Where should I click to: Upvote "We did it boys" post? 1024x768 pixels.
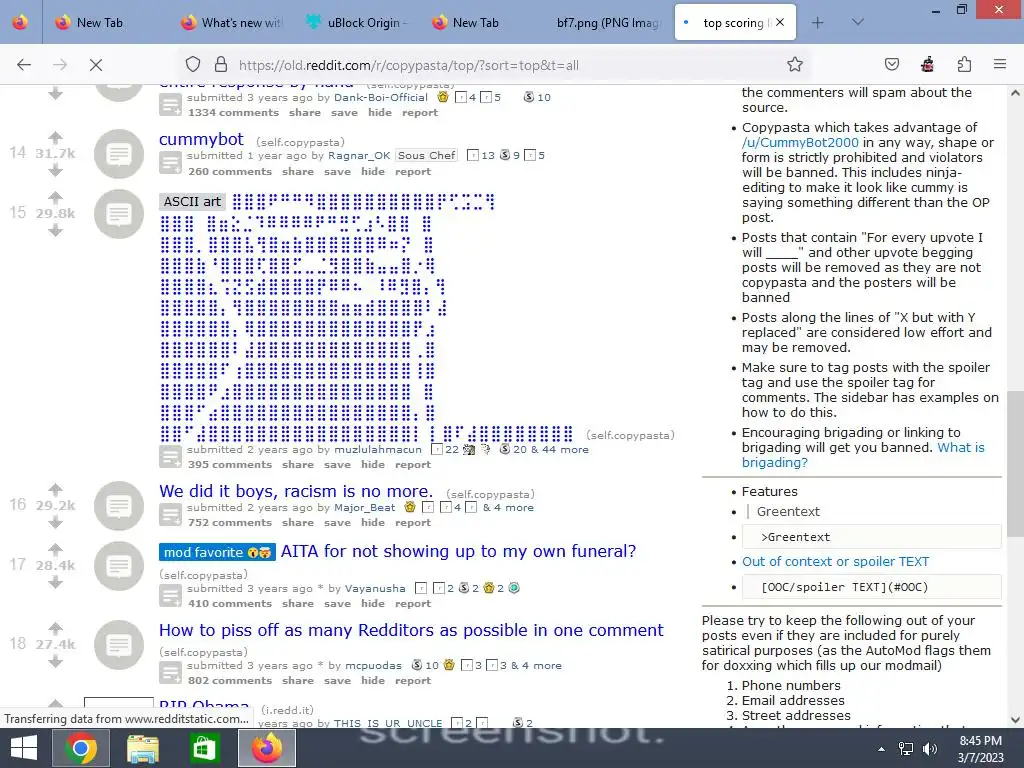pyautogui.click(x=56, y=488)
